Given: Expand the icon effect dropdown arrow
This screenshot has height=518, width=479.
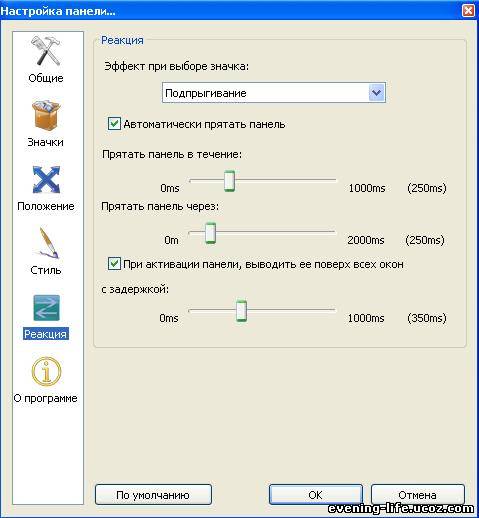Looking at the screenshot, I should point(377,92).
